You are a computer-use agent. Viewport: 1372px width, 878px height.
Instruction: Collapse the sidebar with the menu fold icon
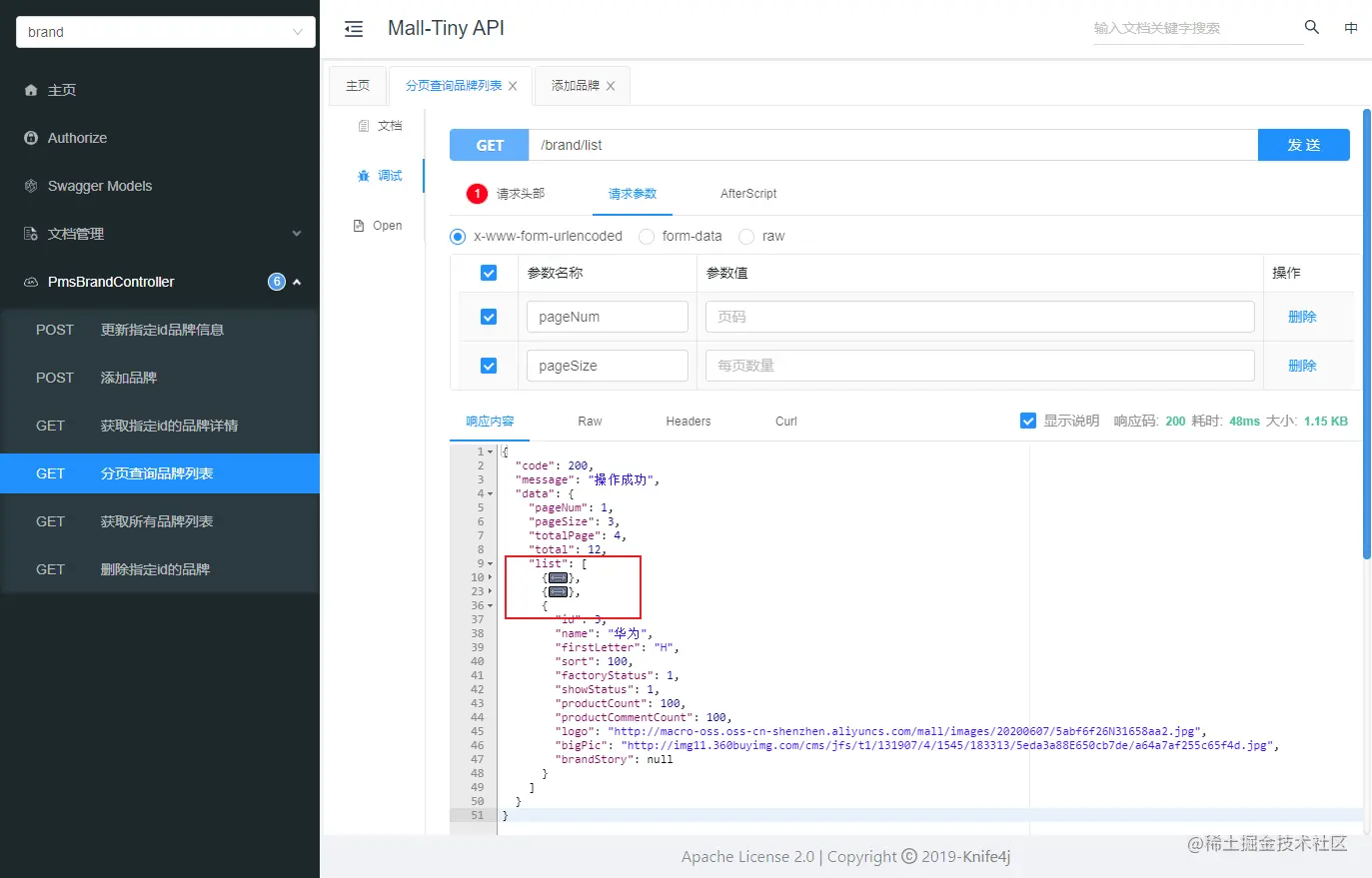click(354, 29)
